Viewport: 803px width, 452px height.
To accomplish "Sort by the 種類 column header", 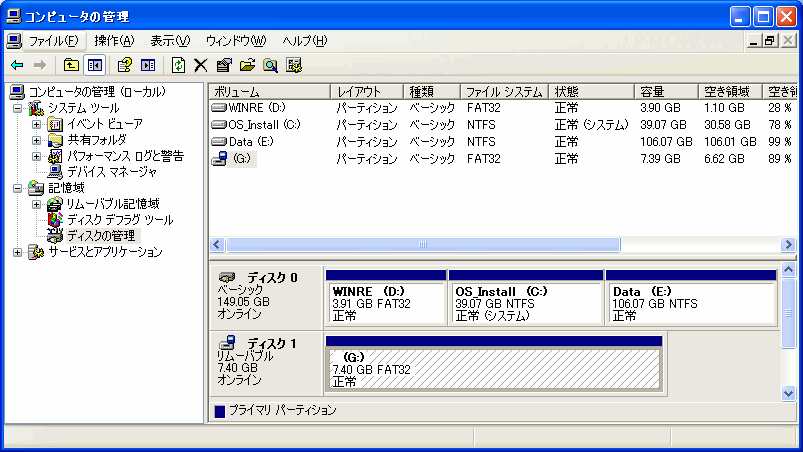I will 432,92.
